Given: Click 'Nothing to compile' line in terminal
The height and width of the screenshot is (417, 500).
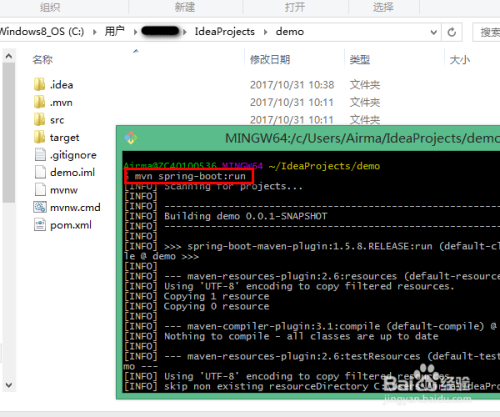Looking at the screenshot, I should tap(301, 336).
